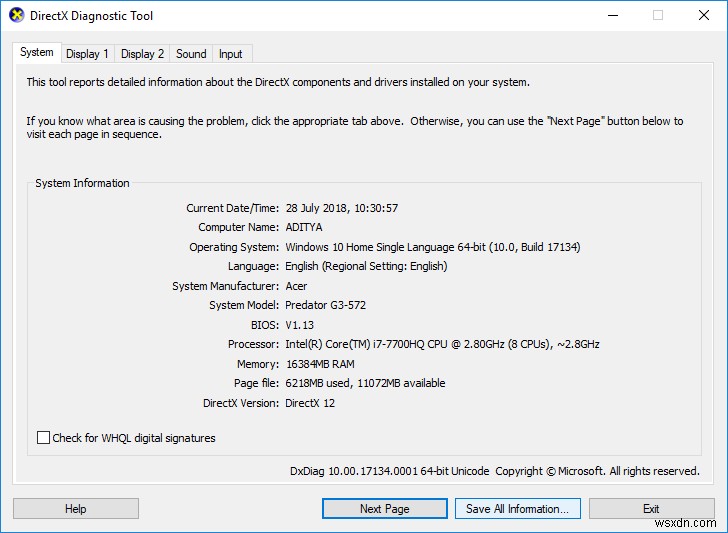The image size is (728, 533).
Task: Click the Operating System value line
Action: (432, 247)
